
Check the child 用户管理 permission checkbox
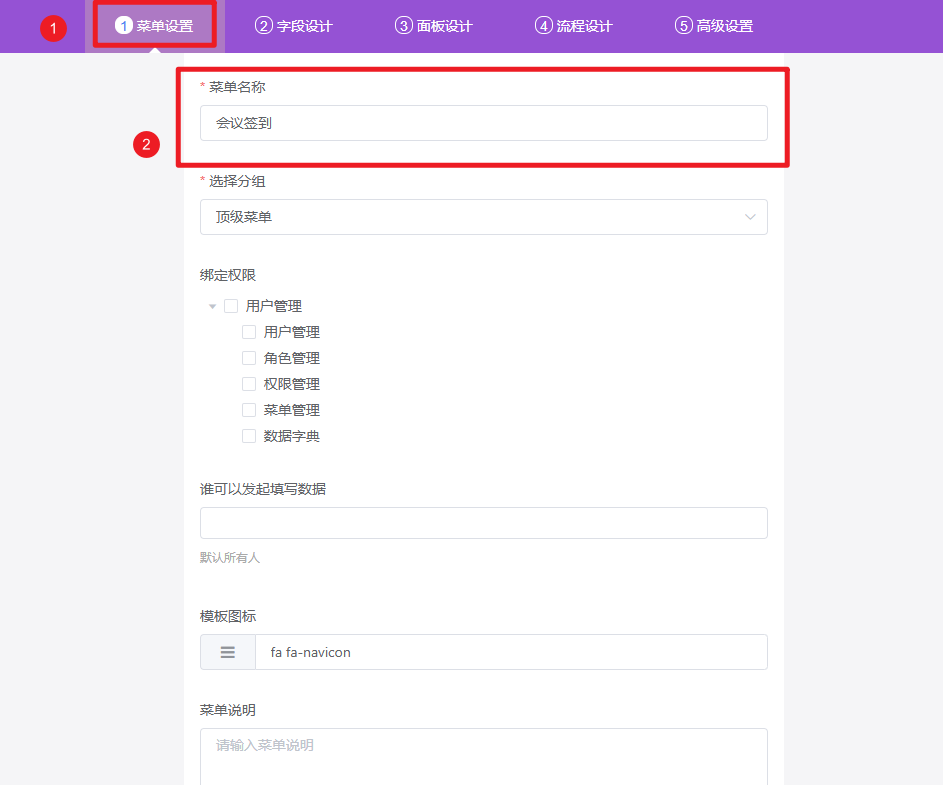click(249, 332)
